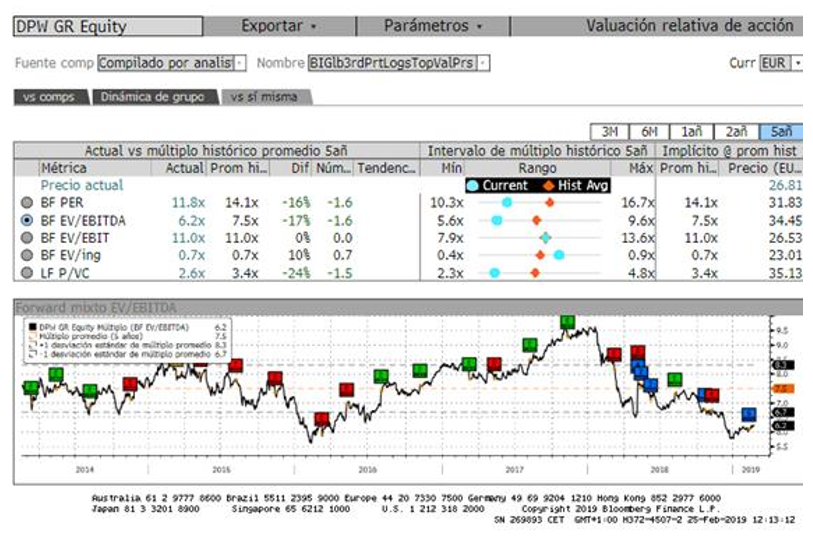Click the 2016 label on the chart axis
Image resolution: width=813 pixels, height=549 pixels.
coord(368,470)
